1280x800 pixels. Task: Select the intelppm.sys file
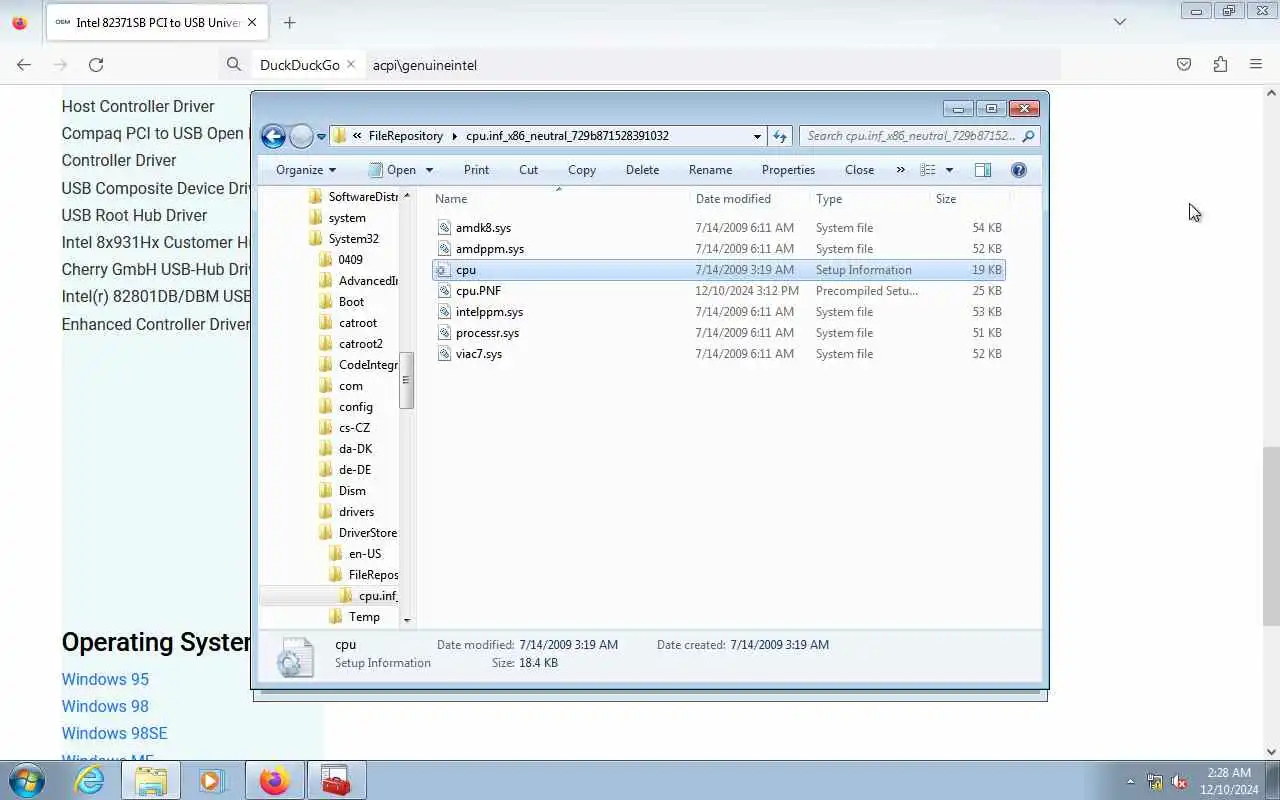pyautogui.click(x=489, y=312)
